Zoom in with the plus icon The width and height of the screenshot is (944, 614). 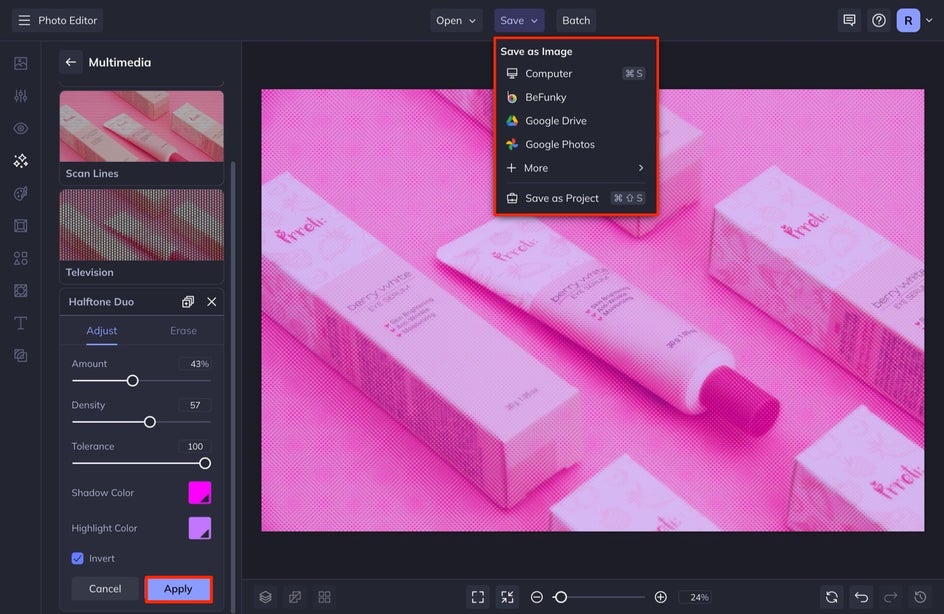[x=660, y=597]
